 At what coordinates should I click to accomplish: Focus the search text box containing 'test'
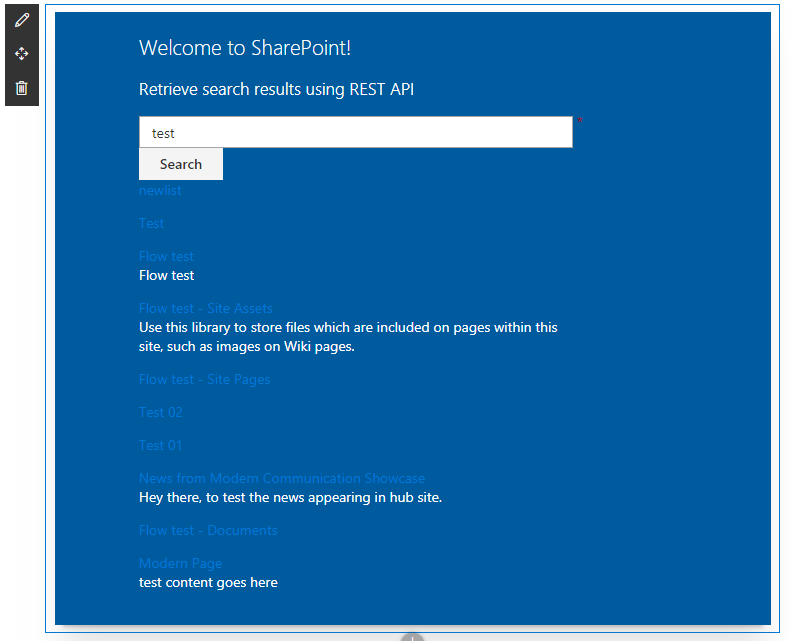[355, 132]
